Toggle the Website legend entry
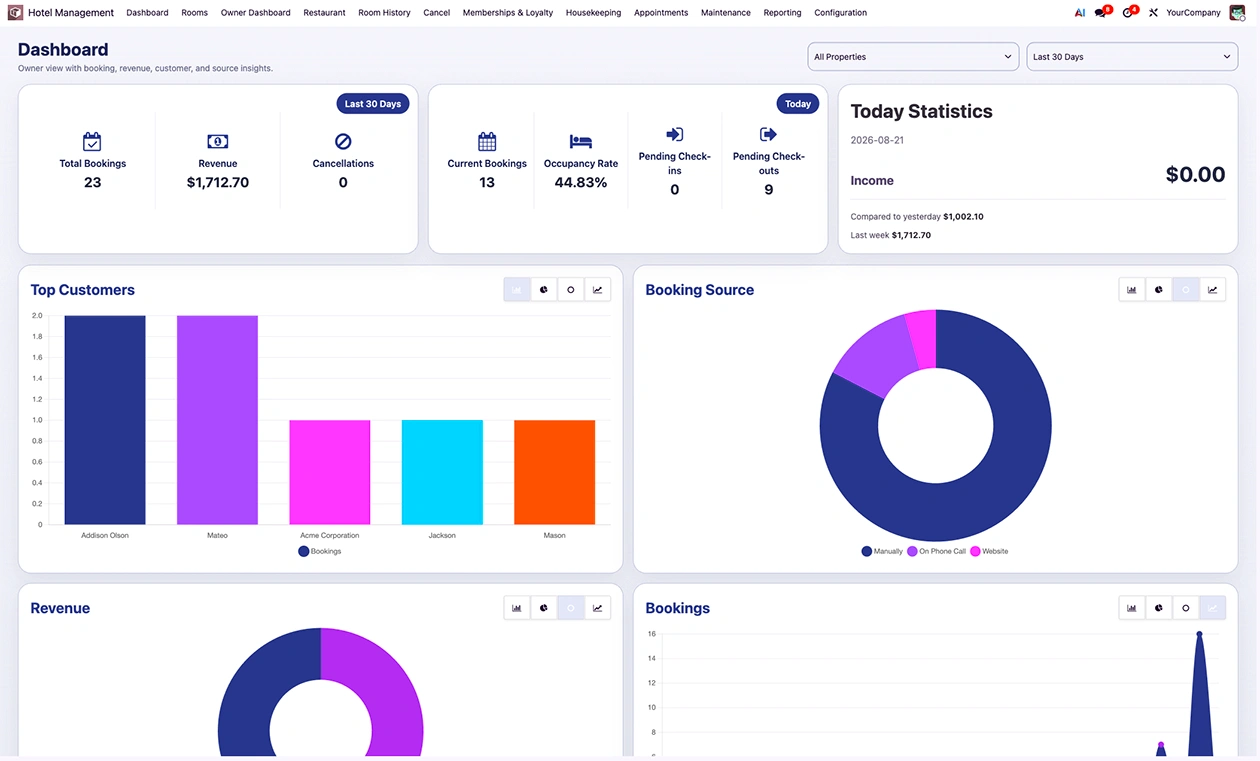Viewport: 1260px width, 761px height. click(989, 551)
